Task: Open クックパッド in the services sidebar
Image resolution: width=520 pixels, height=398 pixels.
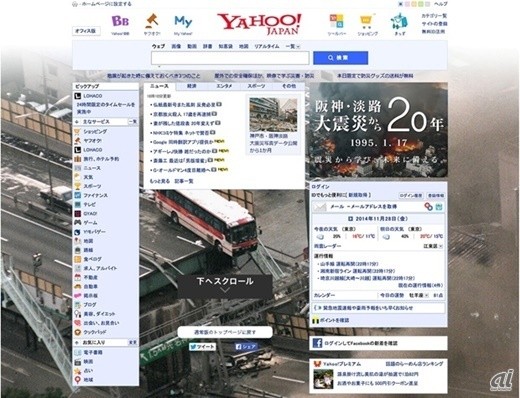Action: pos(95,332)
